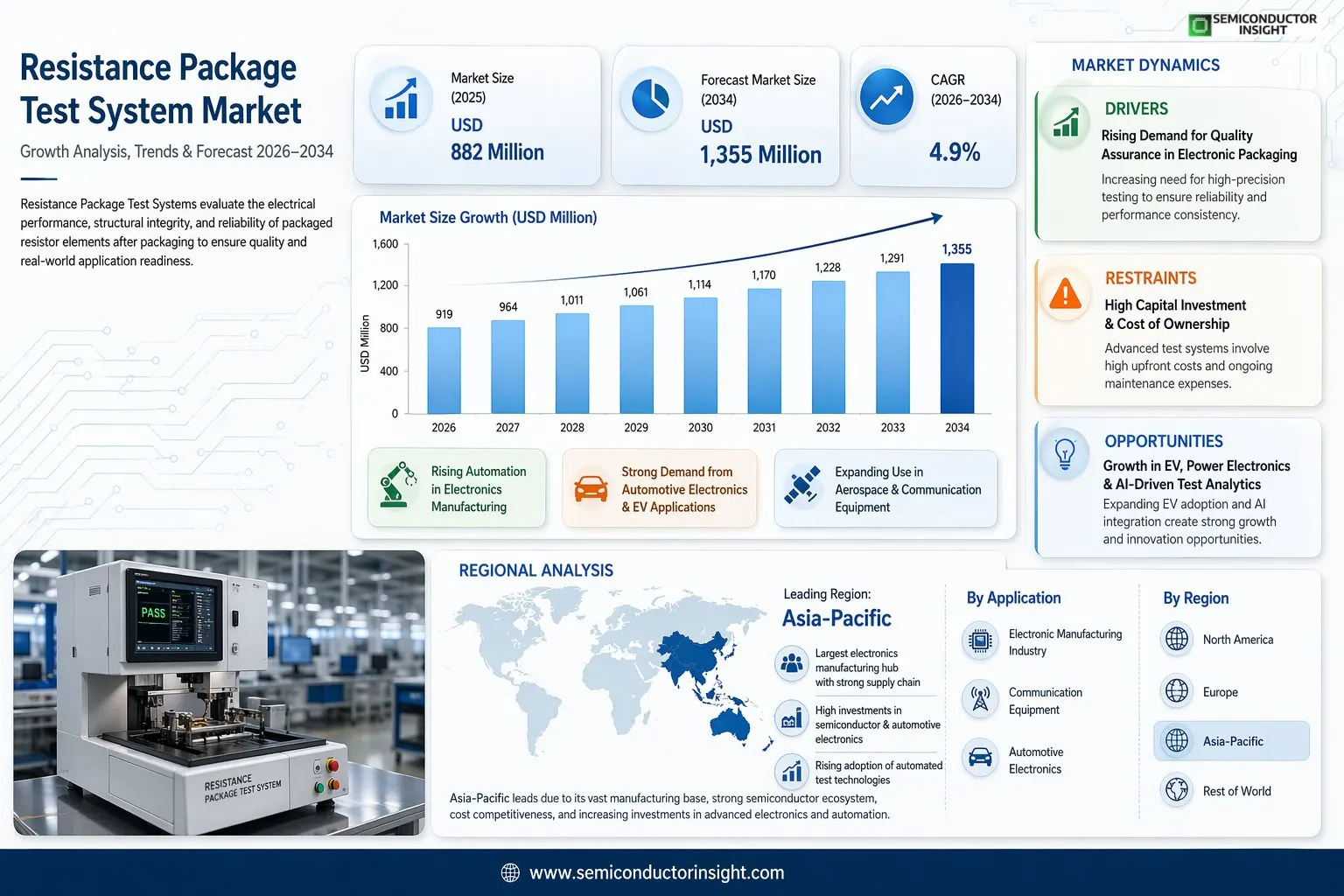Click the CAGR trend arrow icon
1344x896 pixels.
coord(886,97)
